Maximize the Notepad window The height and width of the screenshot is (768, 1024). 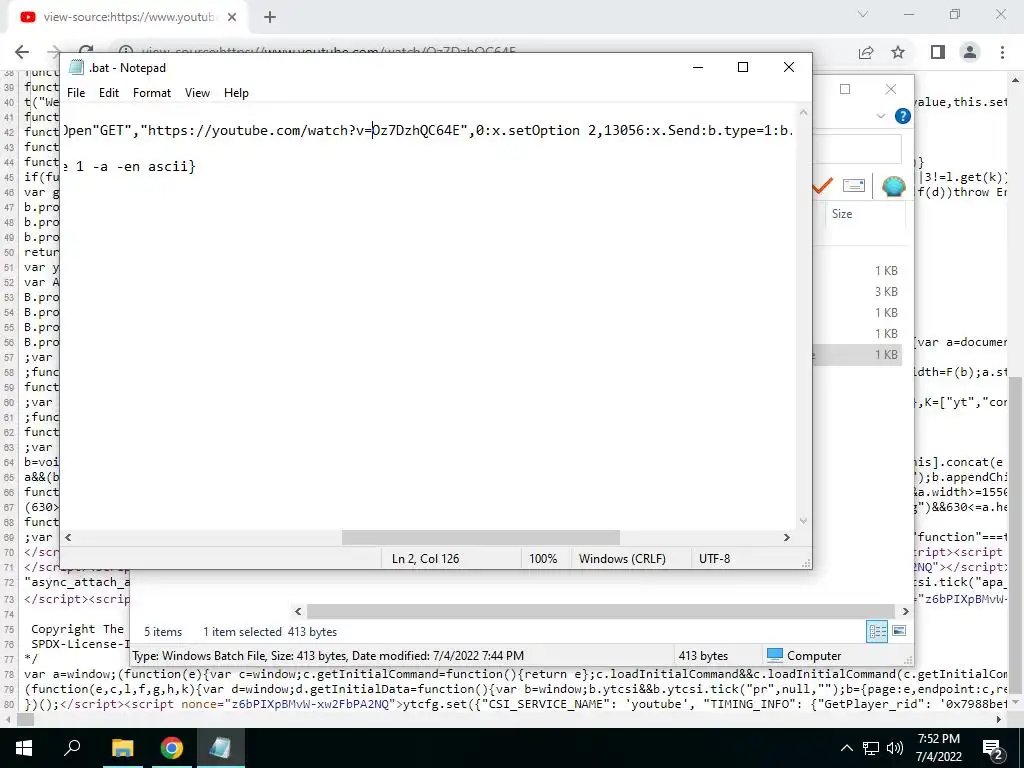pyautogui.click(x=743, y=67)
